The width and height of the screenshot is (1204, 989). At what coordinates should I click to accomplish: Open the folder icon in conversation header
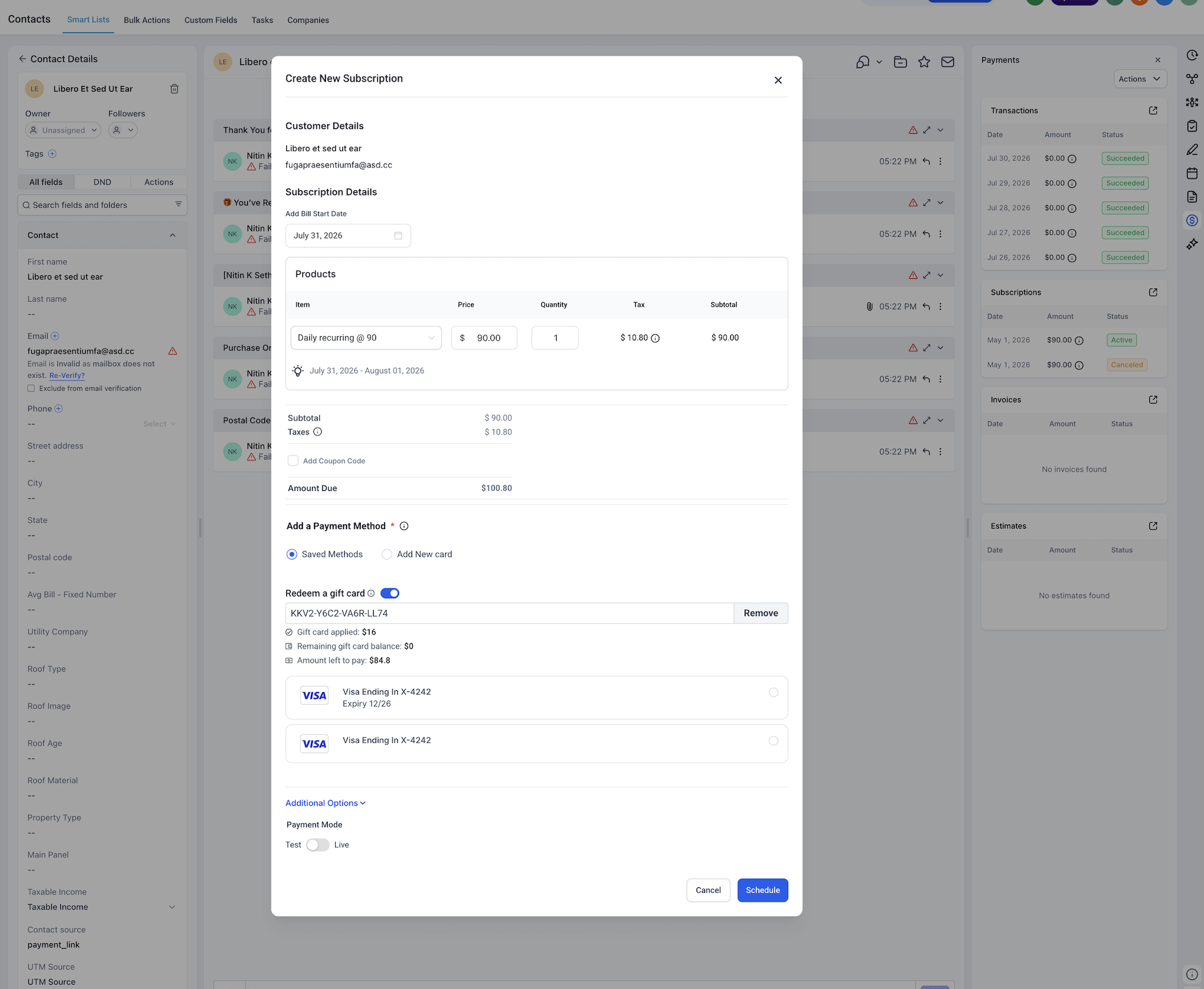click(x=900, y=62)
